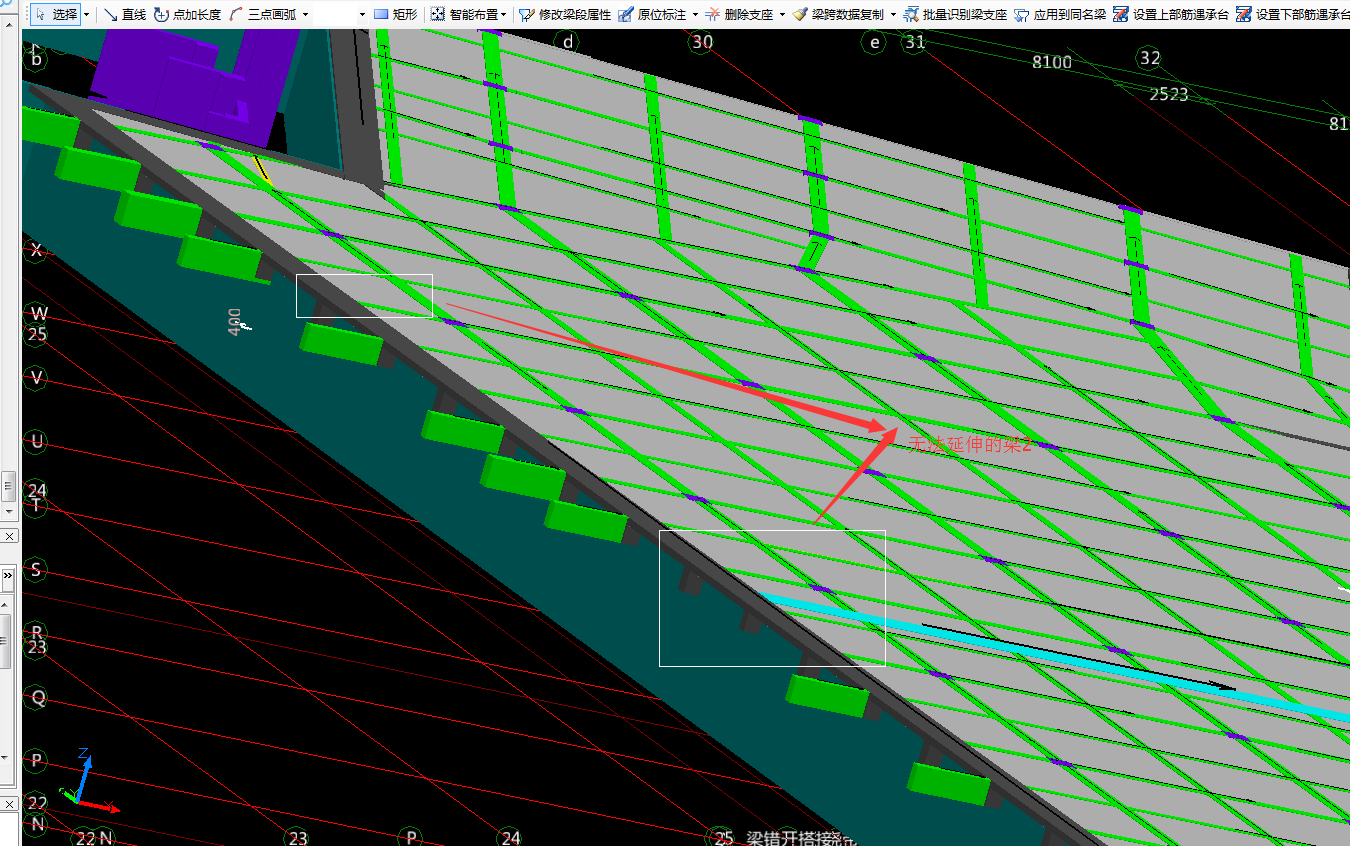The image size is (1350, 846).
Task: Use the 梁跨数据复制 copy span data tool
Action: [x=838, y=15]
